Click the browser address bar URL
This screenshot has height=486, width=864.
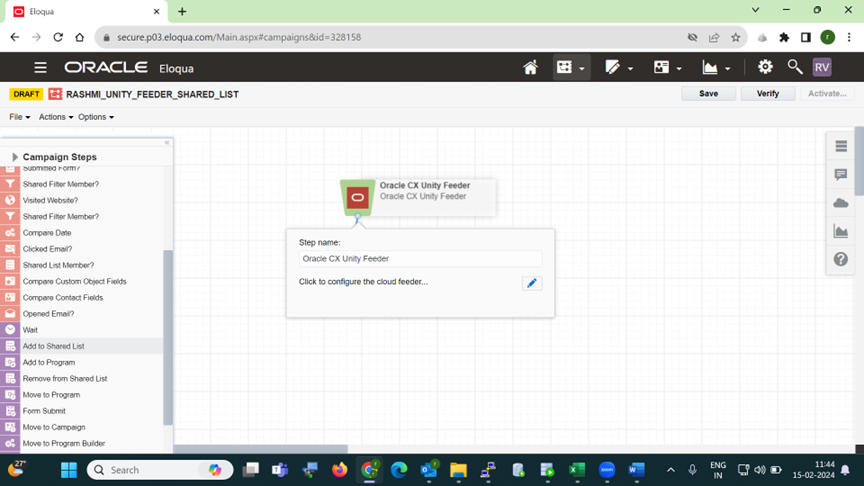click(x=239, y=37)
